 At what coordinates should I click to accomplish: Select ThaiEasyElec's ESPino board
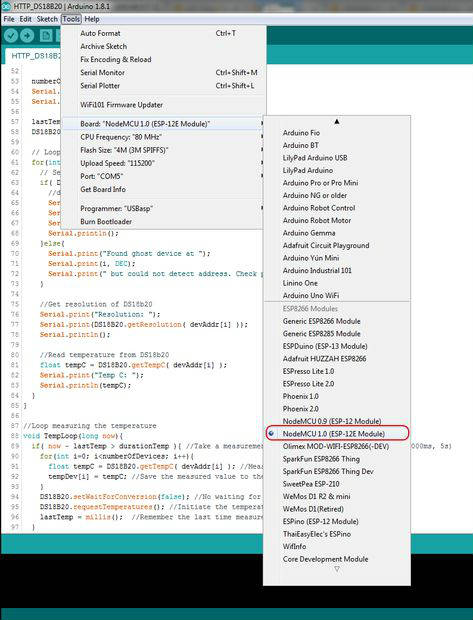[x=337, y=534]
